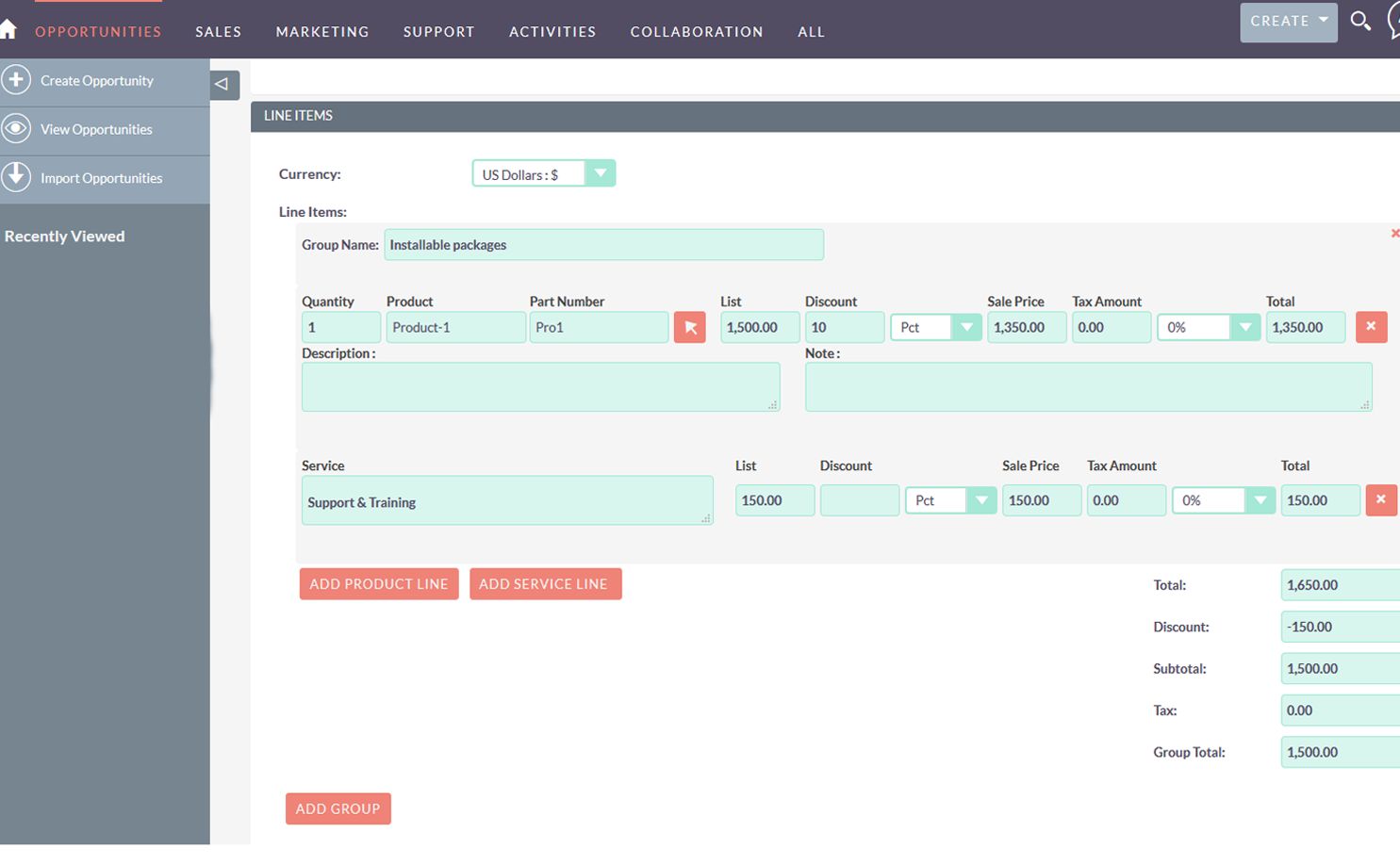
Task: Delete the Installable packages group
Action: point(1394,234)
